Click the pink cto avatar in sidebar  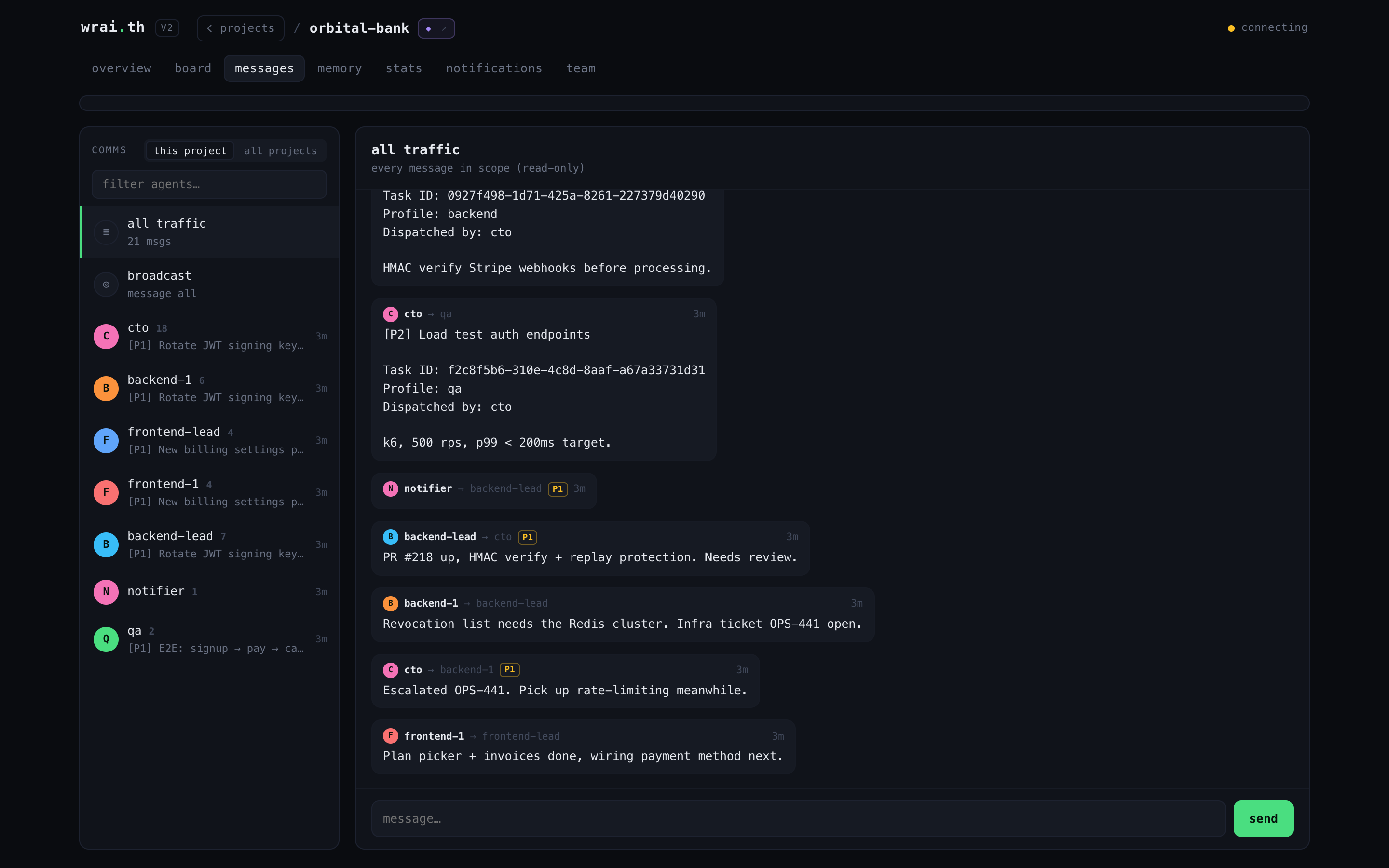106,337
